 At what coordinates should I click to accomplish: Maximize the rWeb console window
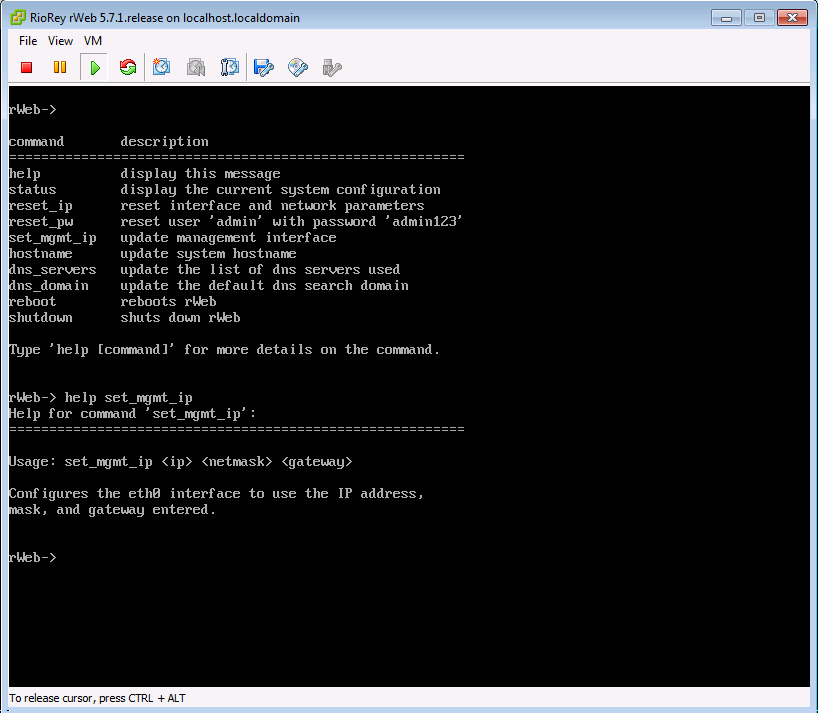(x=759, y=18)
